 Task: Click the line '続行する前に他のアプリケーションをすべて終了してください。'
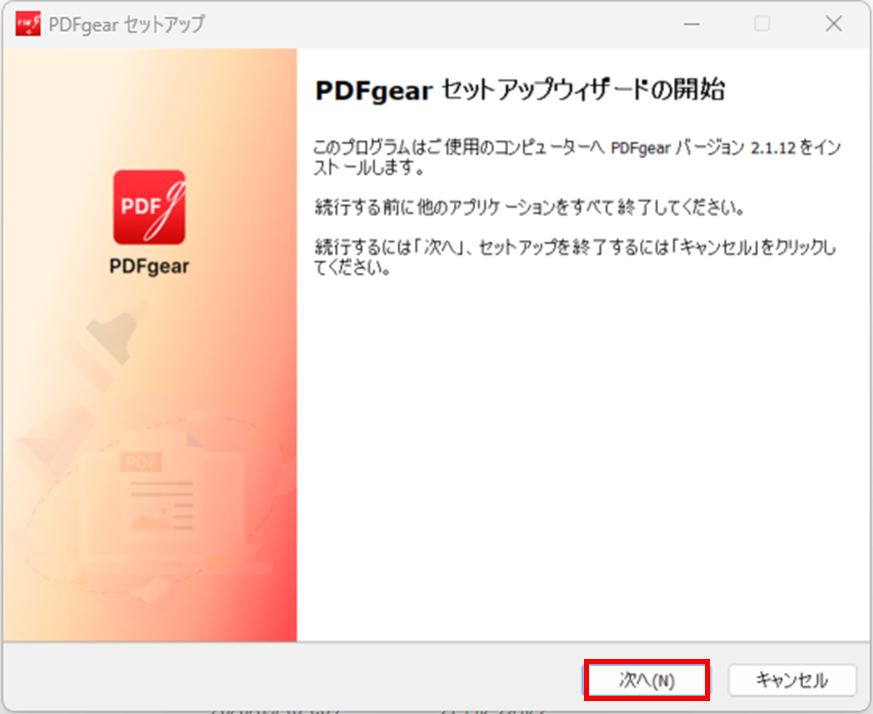point(529,207)
